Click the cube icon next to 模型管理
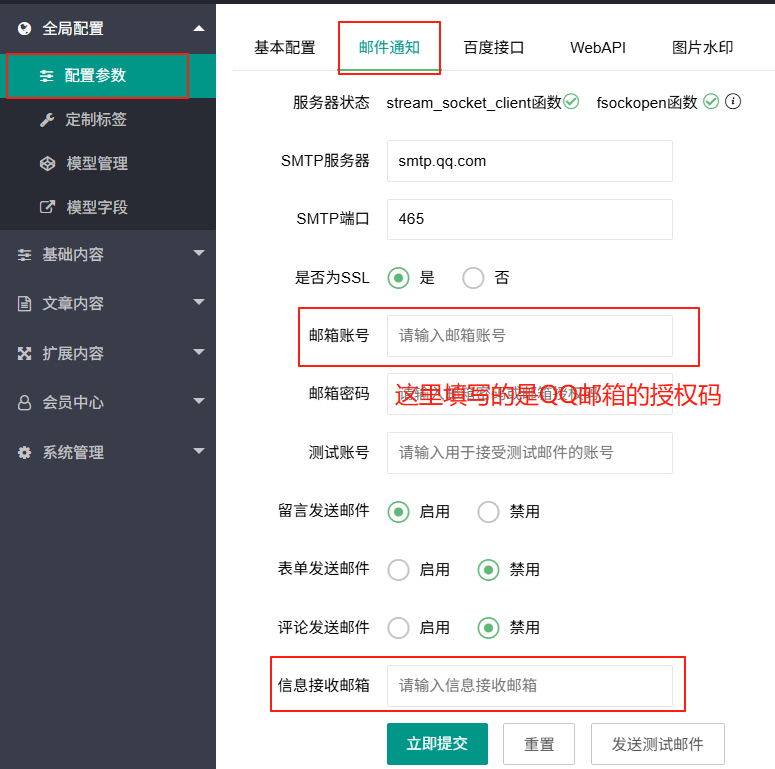 click(x=47, y=164)
